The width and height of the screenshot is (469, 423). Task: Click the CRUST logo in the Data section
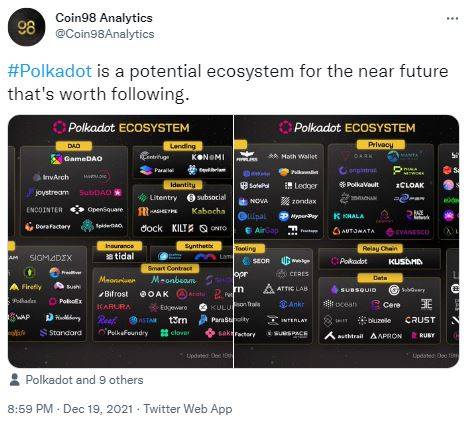[420, 320]
